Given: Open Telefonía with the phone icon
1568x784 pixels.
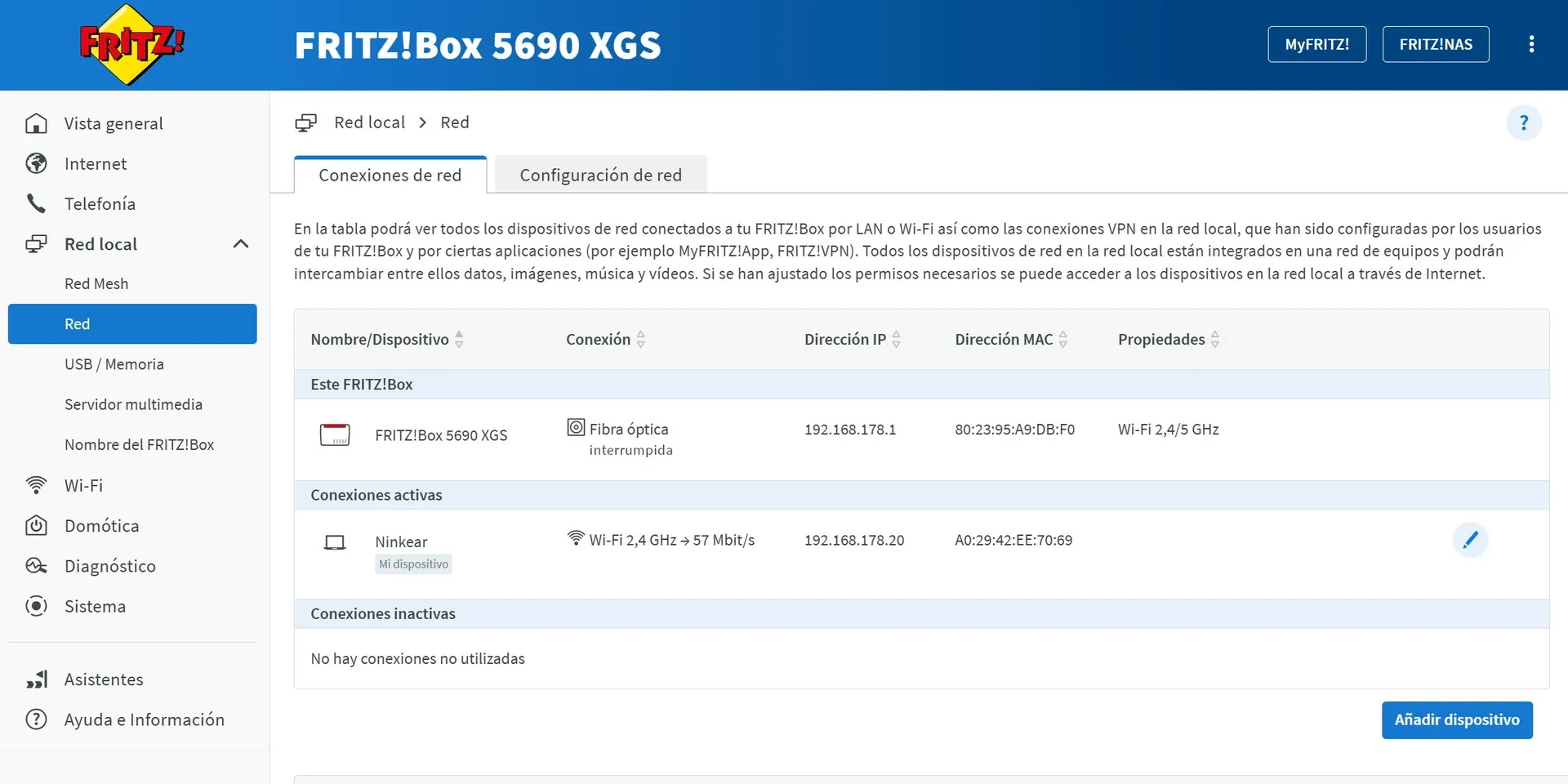Looking at the screenshot, I should [x=37, y=203].
